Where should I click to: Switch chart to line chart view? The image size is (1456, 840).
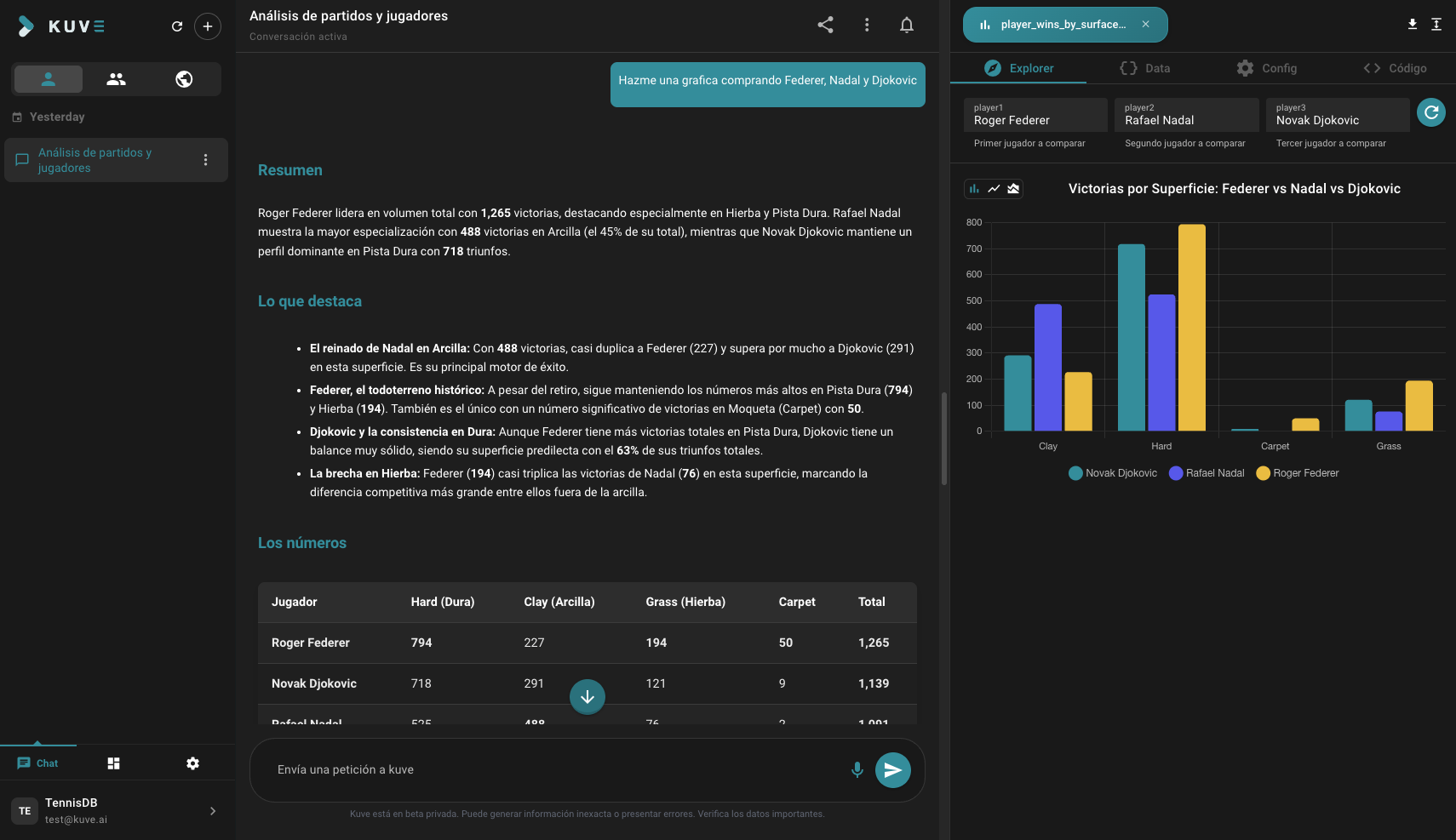pyautogui.click(x=994, y=189)
